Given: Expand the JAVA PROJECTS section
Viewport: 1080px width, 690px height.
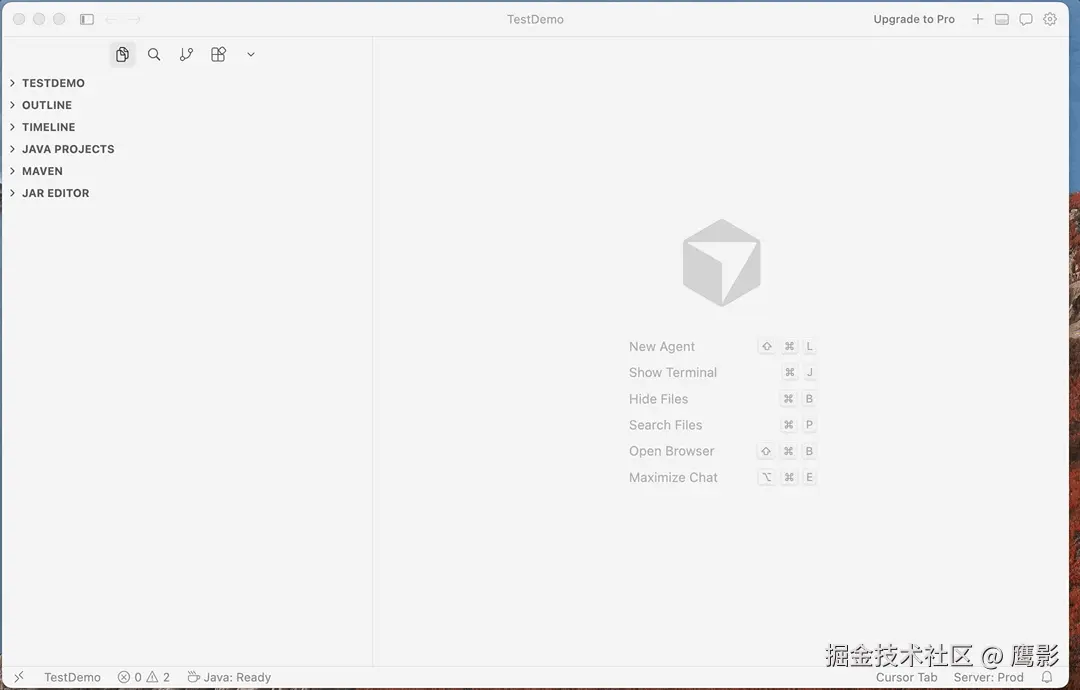Looking at the screenshot, I should coord(67,148).
